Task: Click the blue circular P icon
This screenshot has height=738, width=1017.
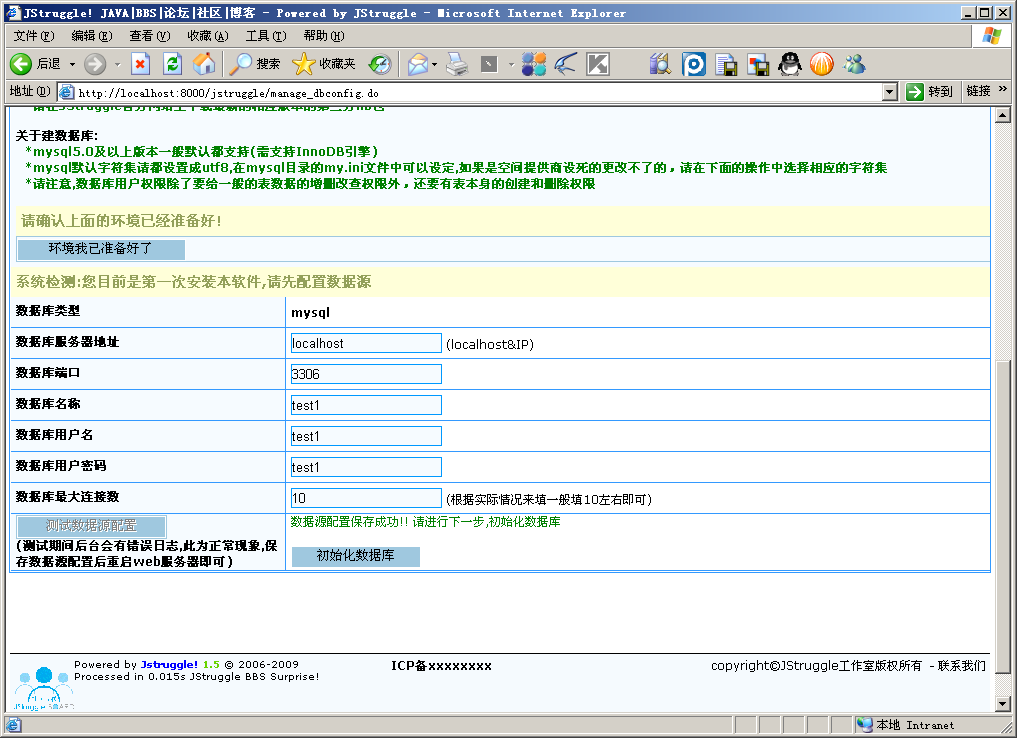Action: point(693,64)
